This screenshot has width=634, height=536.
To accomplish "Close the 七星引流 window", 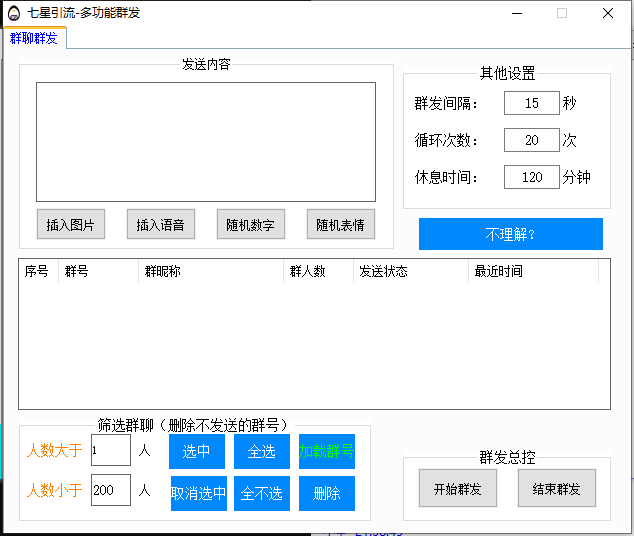I will [608, 13].
